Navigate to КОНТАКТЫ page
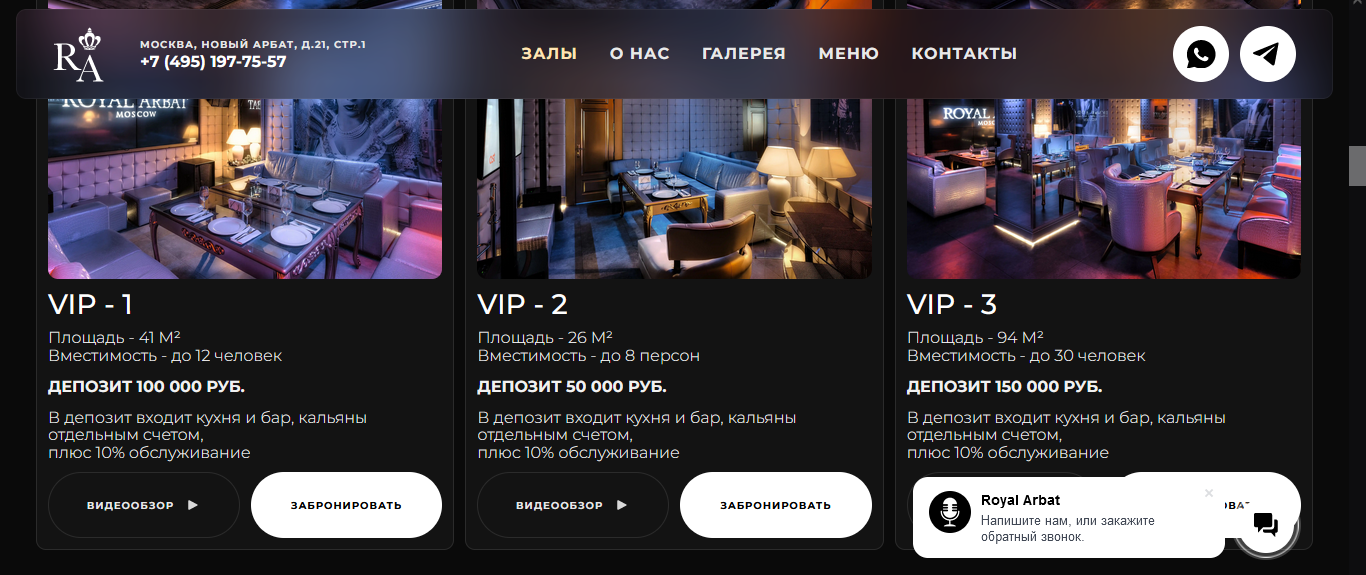 click(x=964, y=54)
